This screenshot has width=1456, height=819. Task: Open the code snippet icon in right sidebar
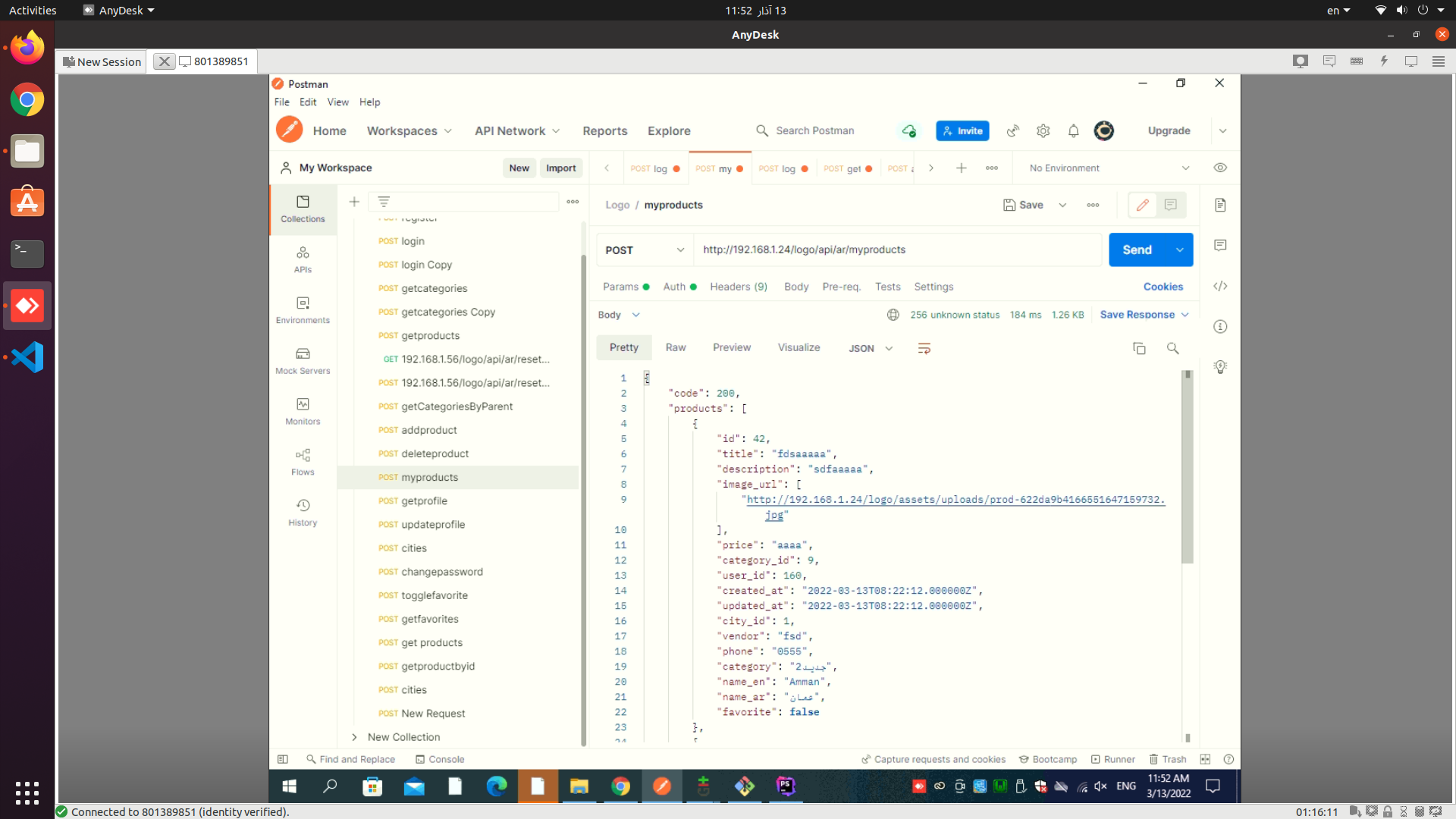point(1220,286)
